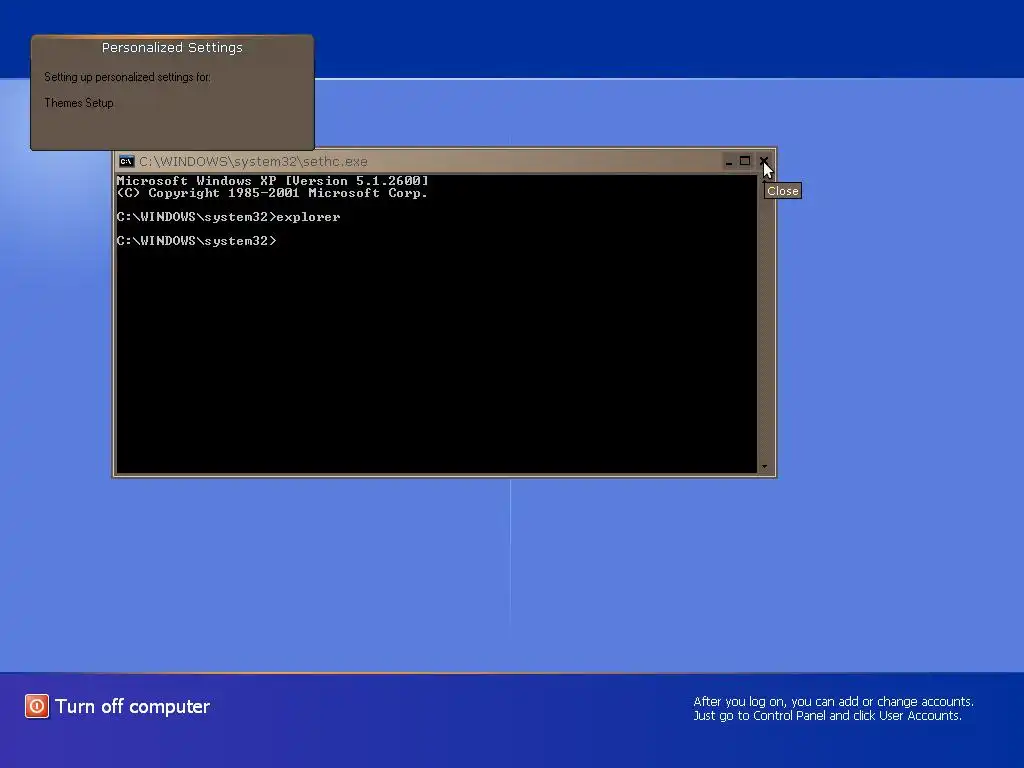Click the Themes Setup text
The height and width of the screenshot is (768, 1024).
(79, 103)
